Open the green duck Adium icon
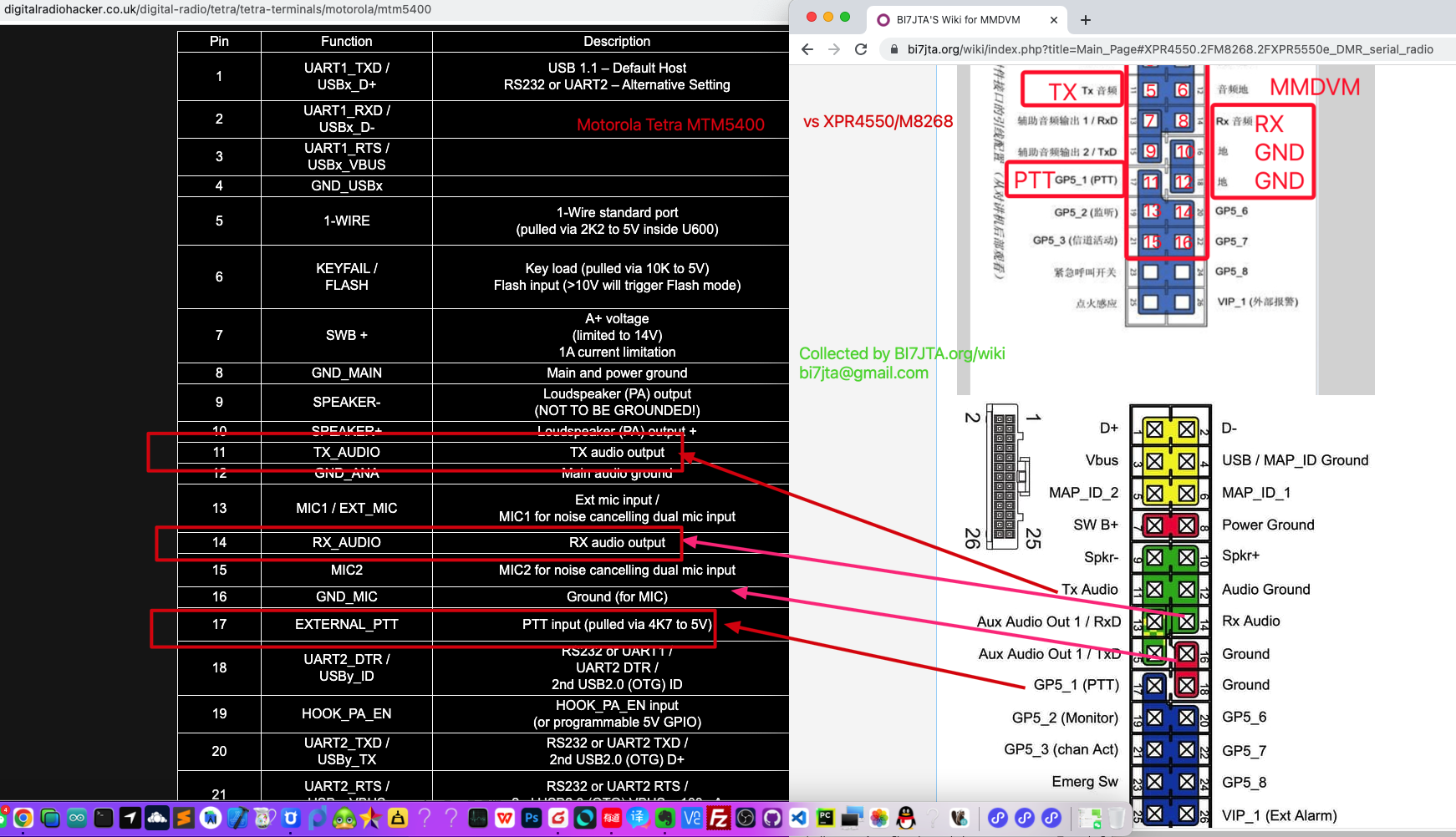The width and height of the screenshot is (1456, 837). point(344,818)
